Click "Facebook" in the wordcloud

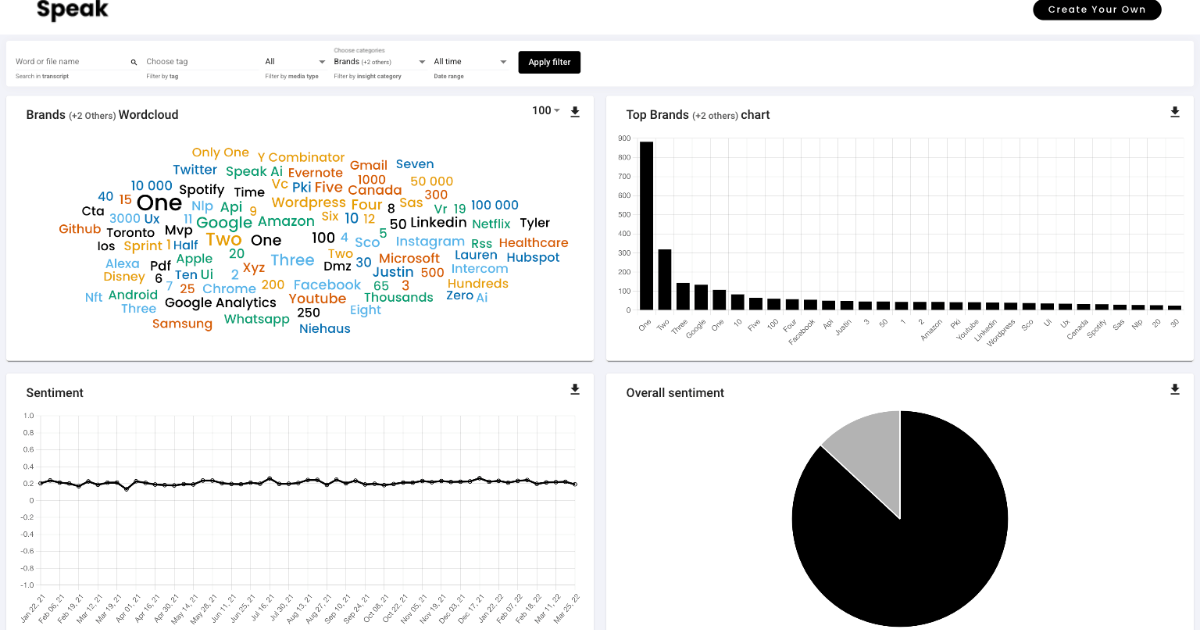point(327,285)
